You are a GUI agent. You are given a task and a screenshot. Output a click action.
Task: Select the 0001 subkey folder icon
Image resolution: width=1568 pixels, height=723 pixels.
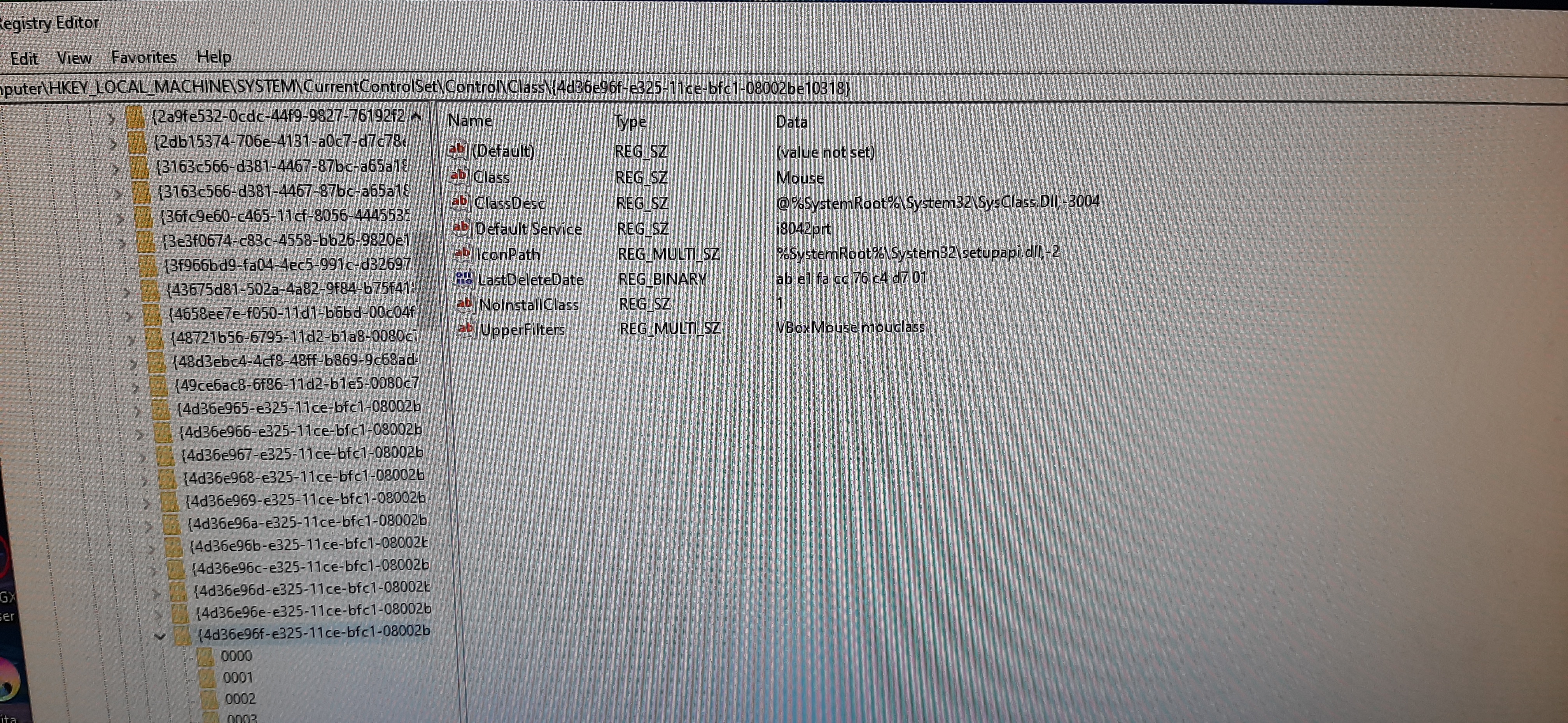click(207, 678)
